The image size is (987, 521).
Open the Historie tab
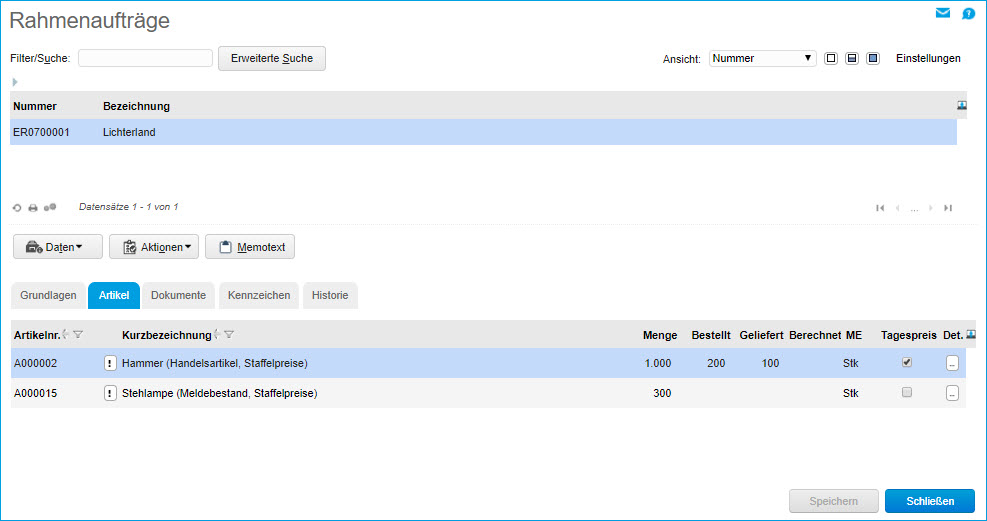(330, 295)
